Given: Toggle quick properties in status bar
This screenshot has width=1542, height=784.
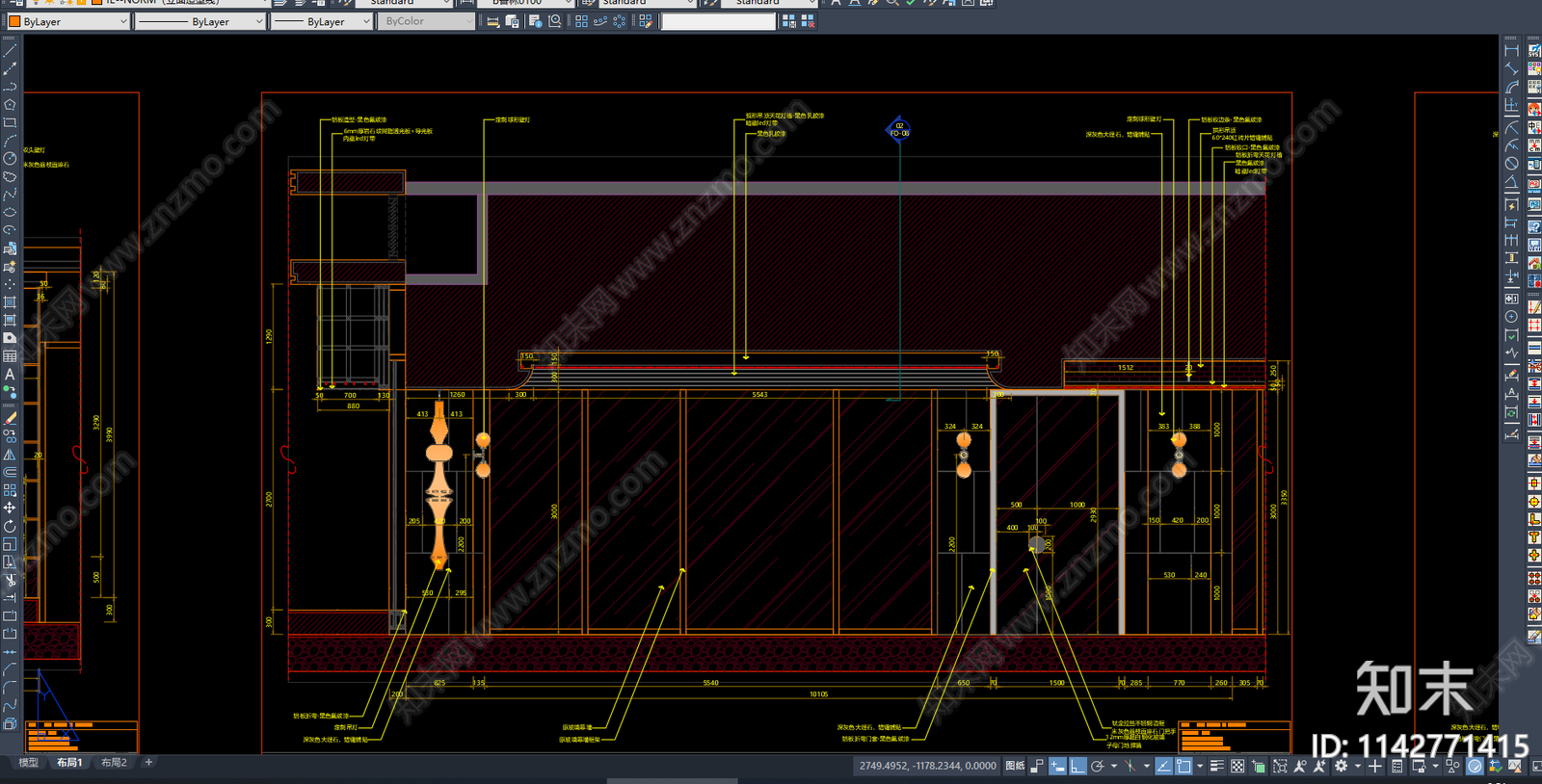Looking at the screenshot, I should point(1396,766).
